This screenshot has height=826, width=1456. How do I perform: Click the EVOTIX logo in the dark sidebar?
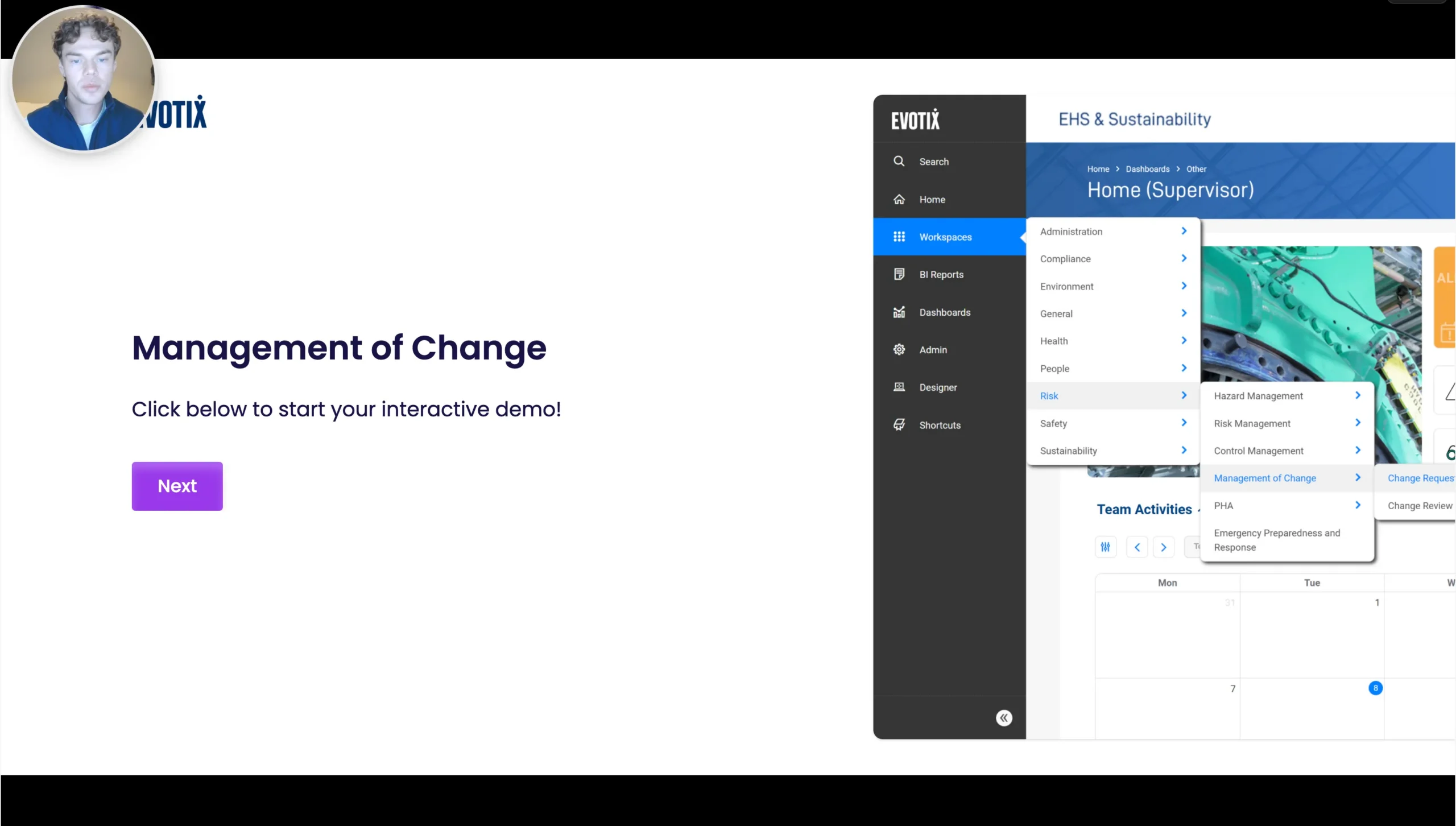[x=915, y=119]
